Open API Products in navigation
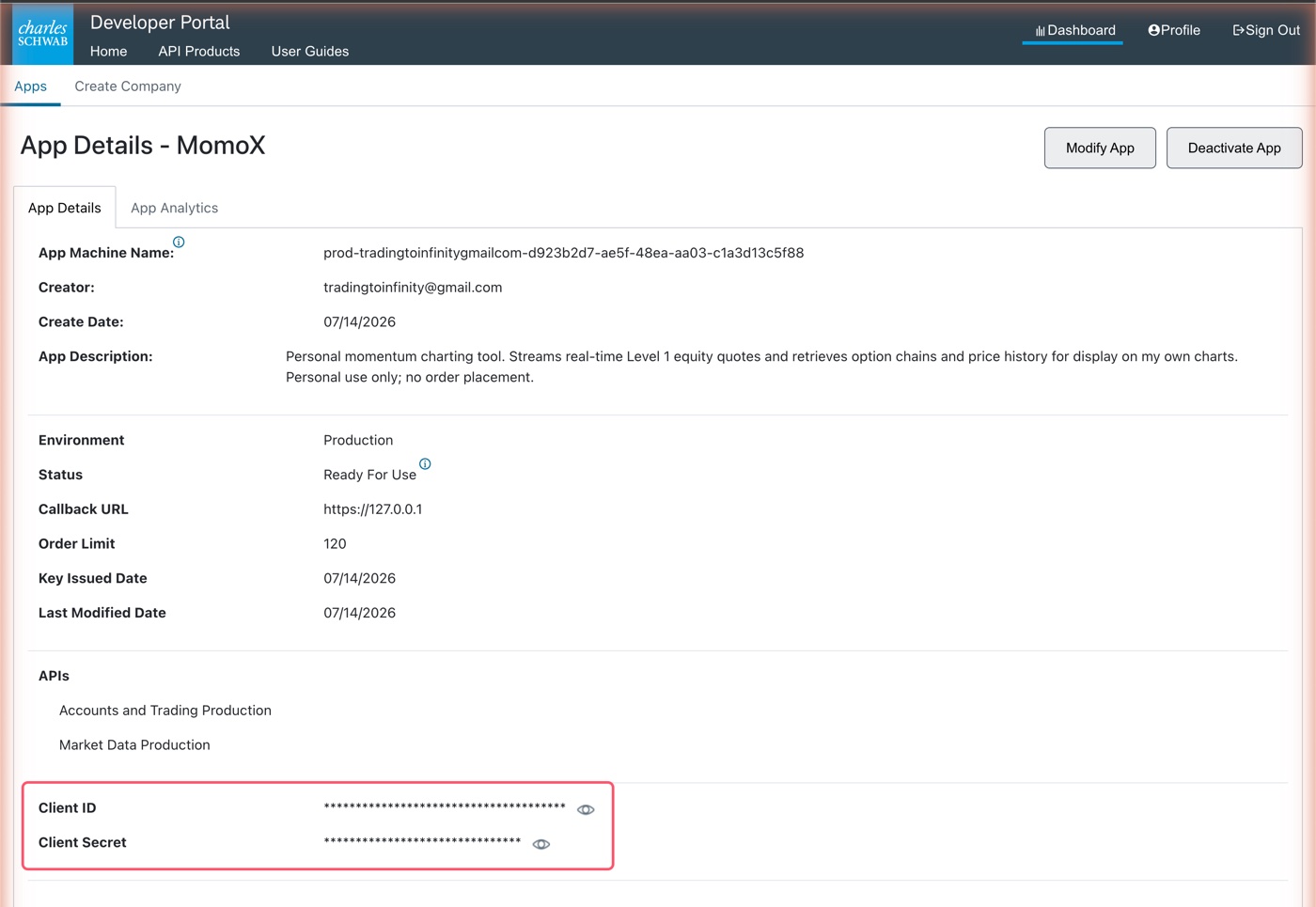 point(199,52)
